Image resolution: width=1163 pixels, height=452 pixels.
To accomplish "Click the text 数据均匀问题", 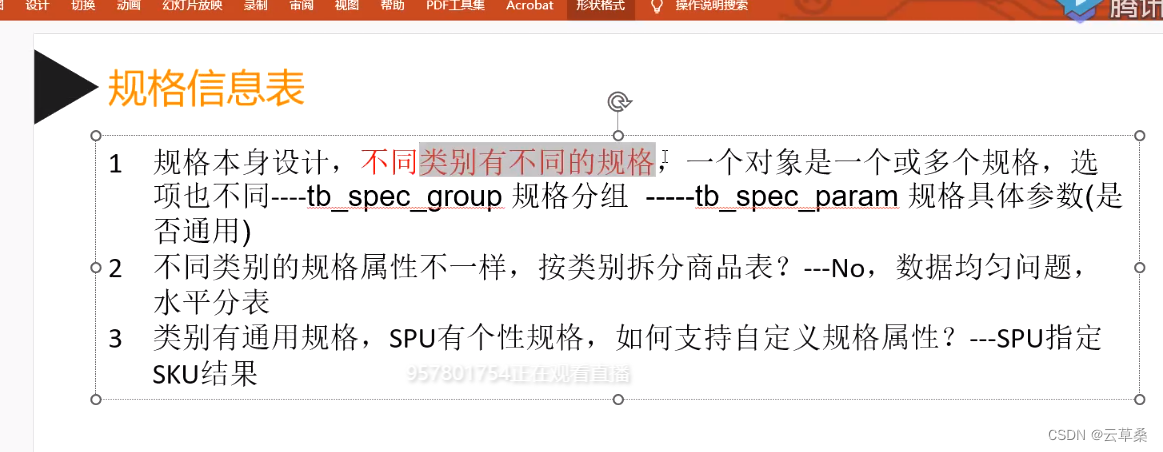I will (983, 267).
